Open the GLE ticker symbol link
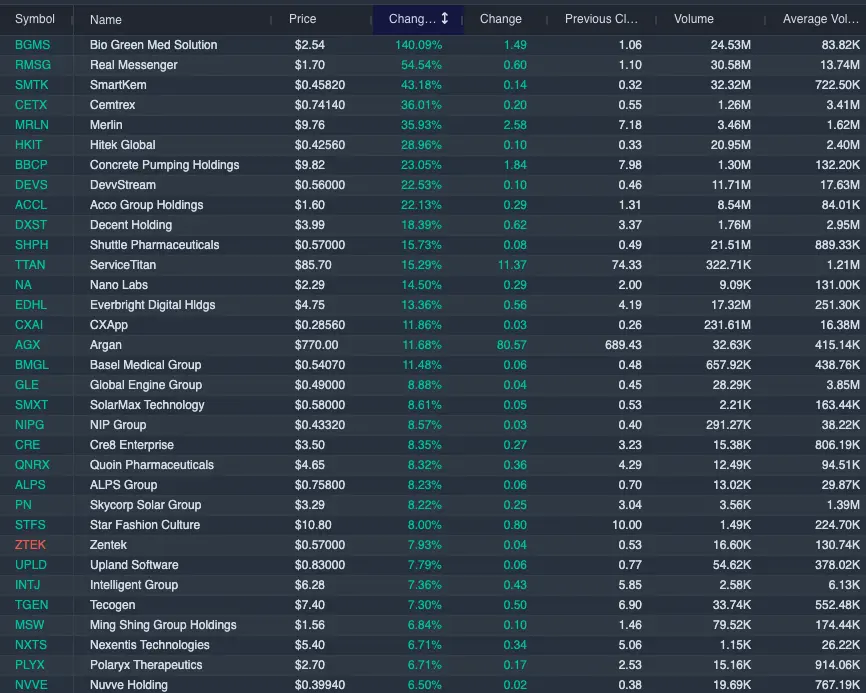 (x=27, y=385)
